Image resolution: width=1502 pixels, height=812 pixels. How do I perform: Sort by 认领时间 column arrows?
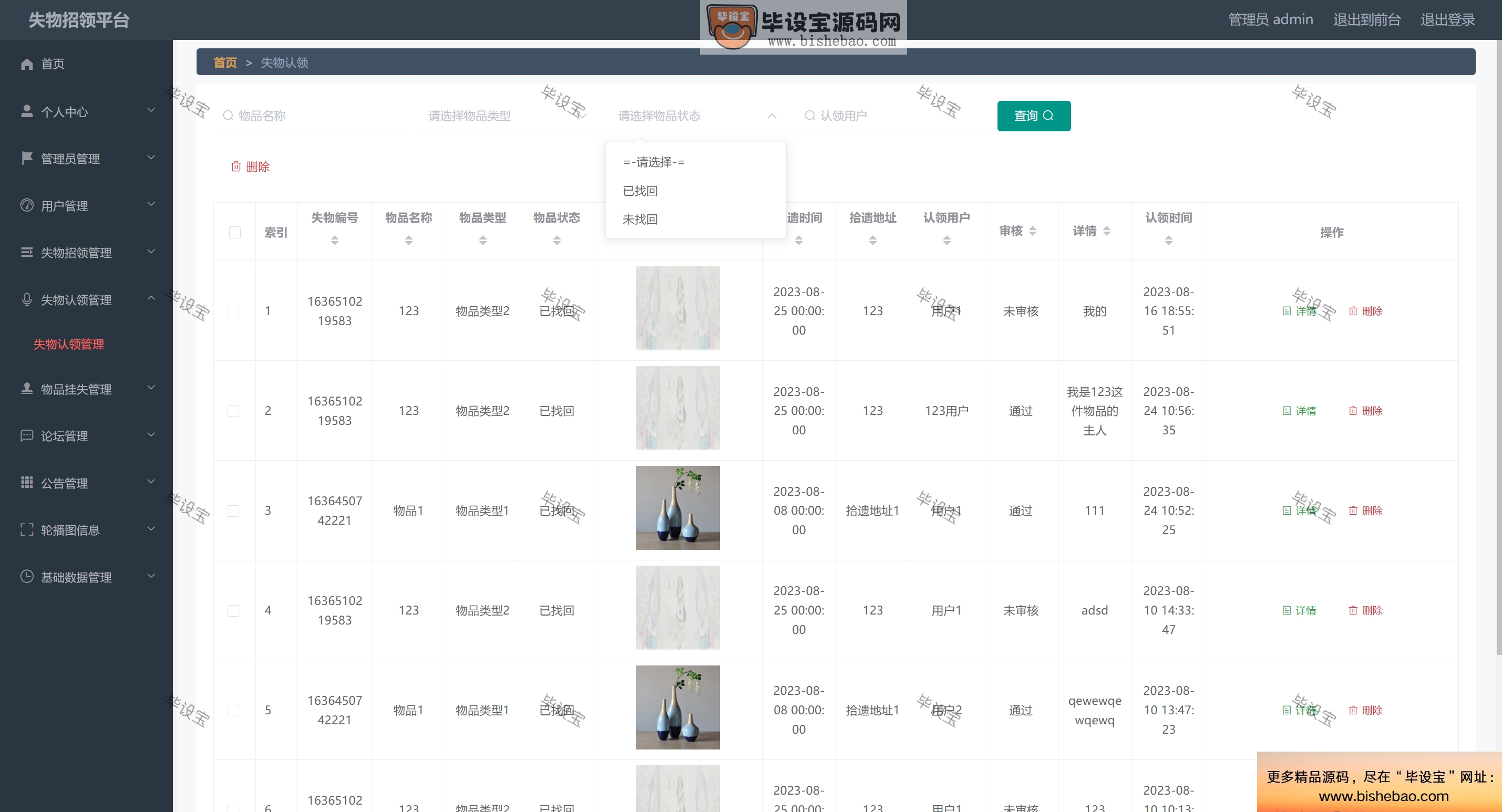[1168, 240]
